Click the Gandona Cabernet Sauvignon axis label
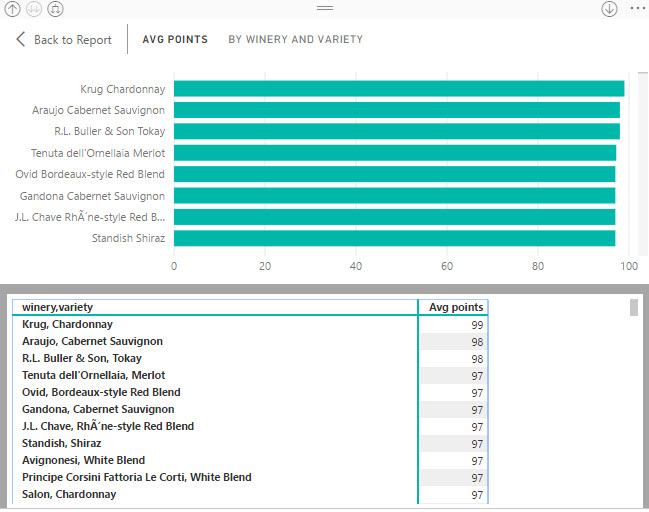 click(x=92, y=196)
